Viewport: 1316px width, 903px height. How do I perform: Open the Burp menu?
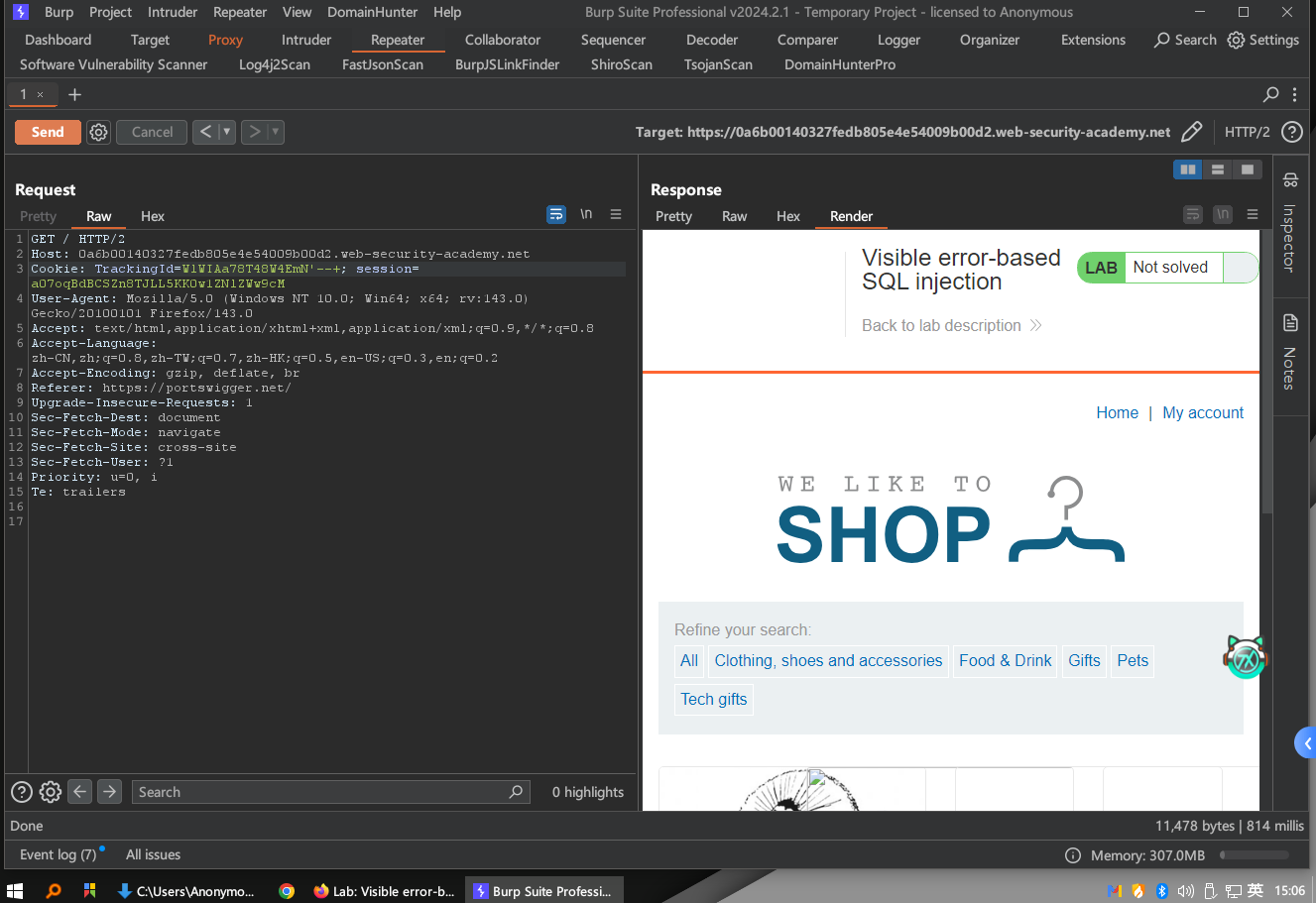(60, 12)
